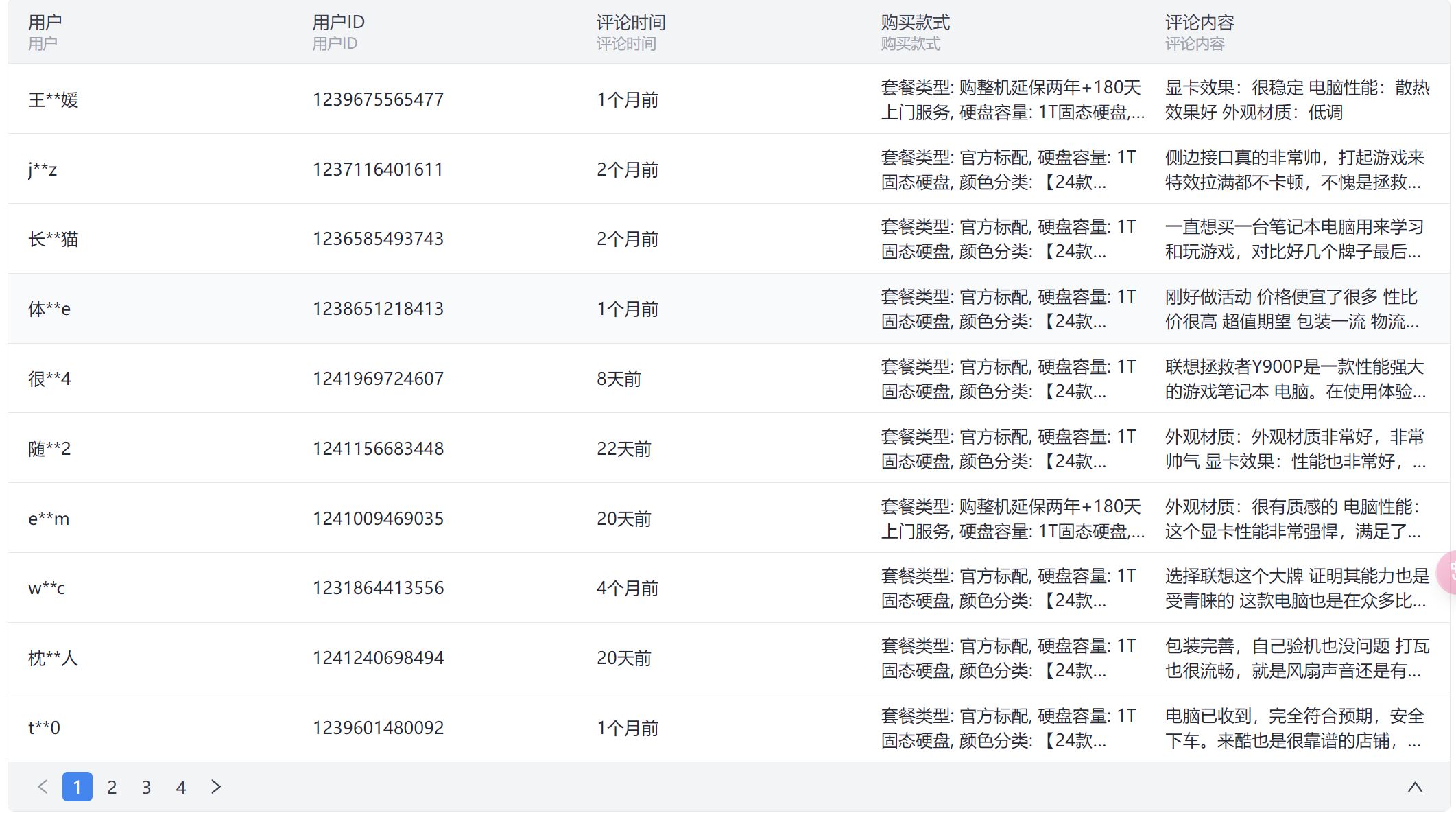Click user ID 1239675565477
The height and width of the screenshot is (813, 1456).
[x=379, y=99]
